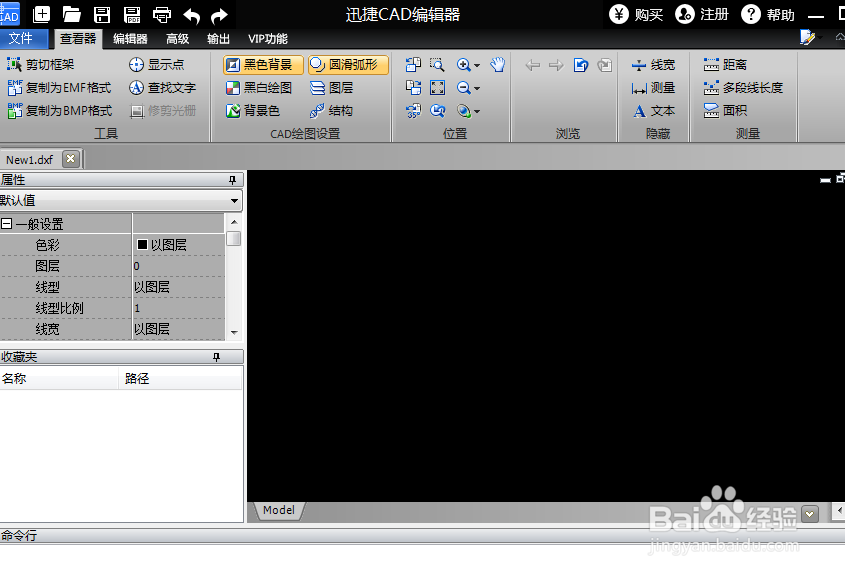Click the style editor icon near top-right

click(x=807, y=37)
